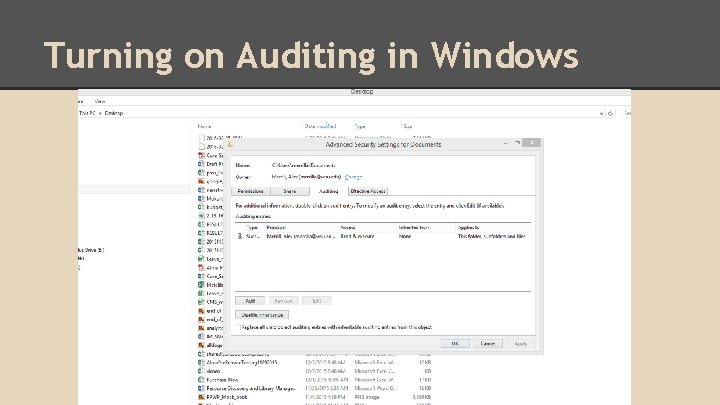Viewport: 720px width, 405px height.
Task: Click the icon beside Resource Discovery and Library file
Action: click(201, 388)
